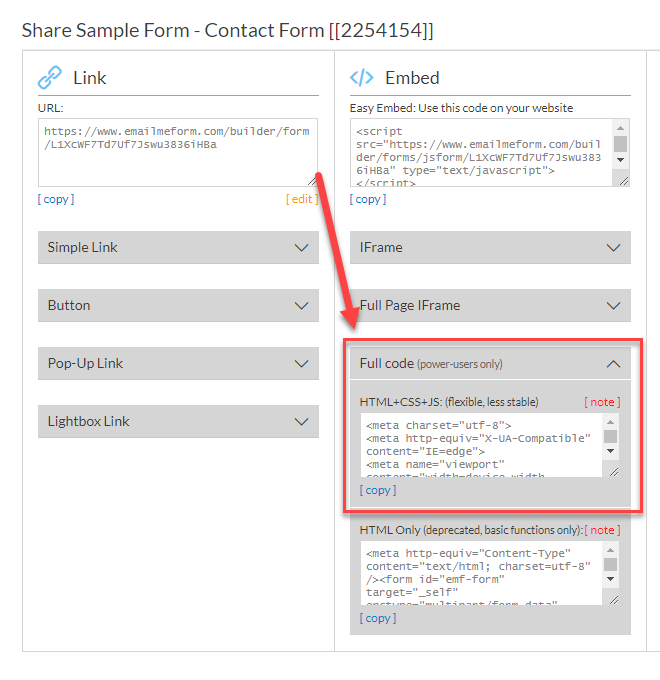Click scroll down arrow in HTML Only box
Viewport: 660px width, 680px height.
tap(611, 579)
